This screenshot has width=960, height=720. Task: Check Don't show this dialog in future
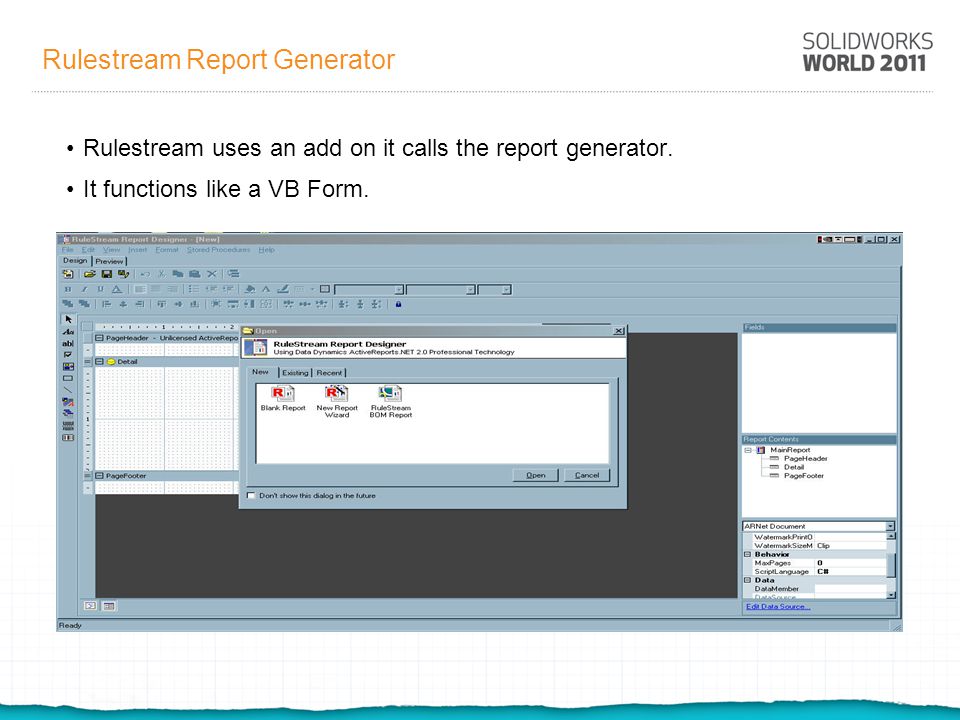251,495
